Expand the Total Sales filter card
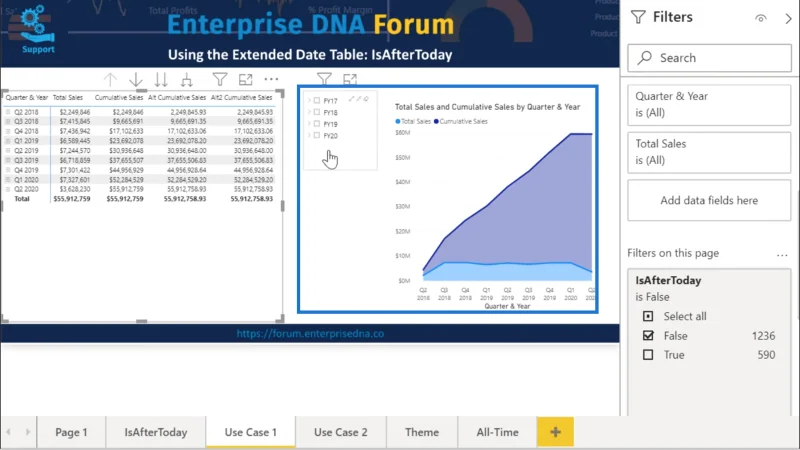This screenshot has height=450, width=800. [709, 152]
